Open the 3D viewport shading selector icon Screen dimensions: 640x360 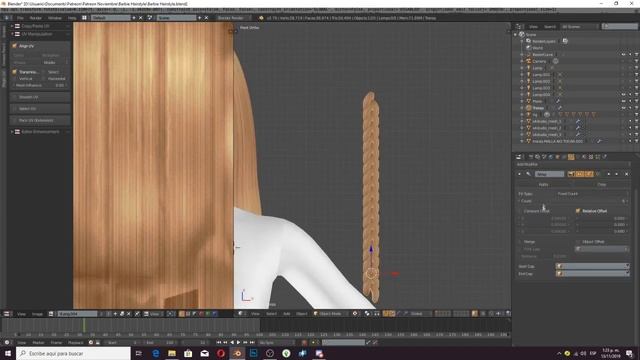[355, 313]
